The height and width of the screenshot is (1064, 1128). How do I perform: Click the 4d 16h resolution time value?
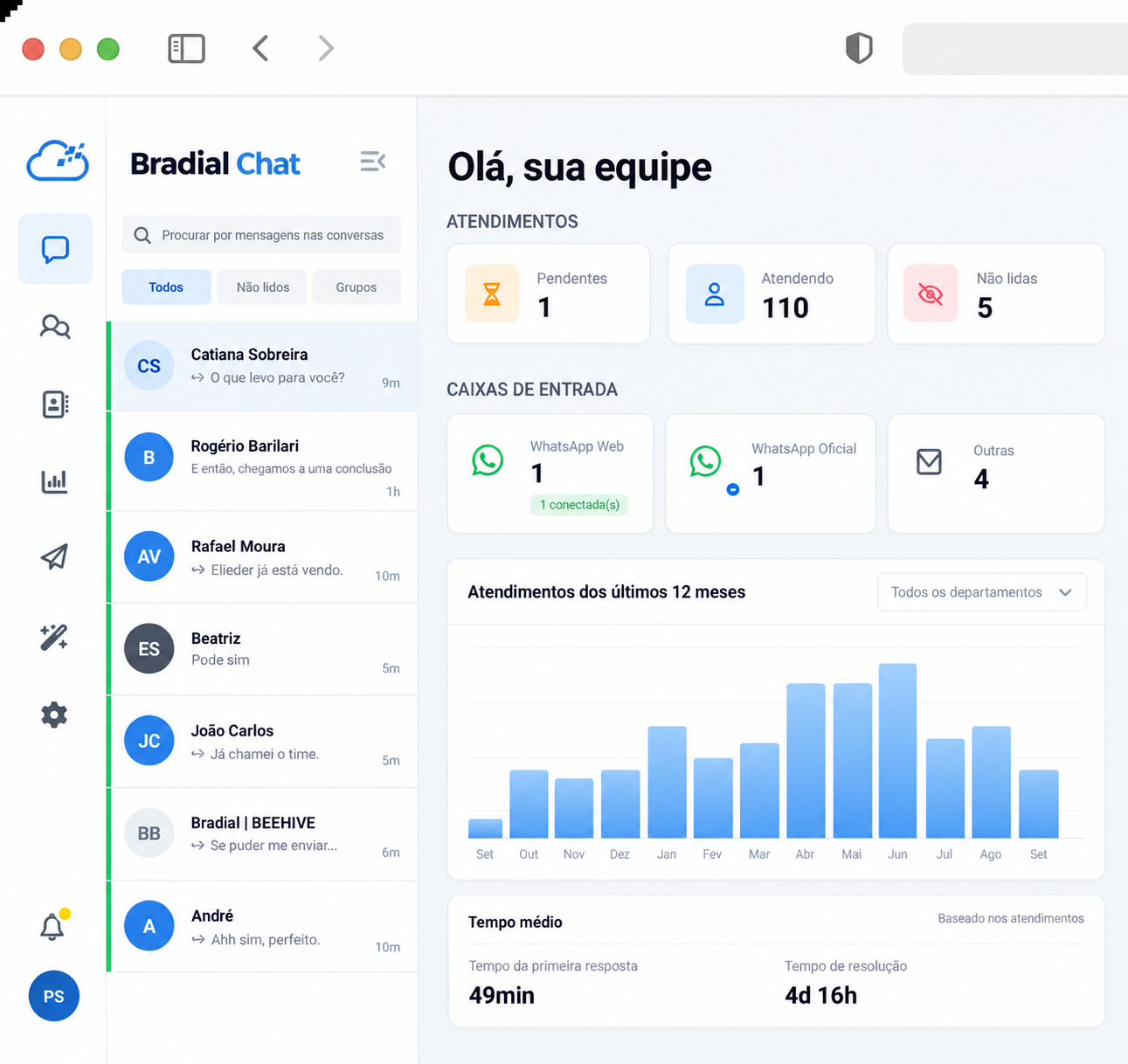(820, 995)
